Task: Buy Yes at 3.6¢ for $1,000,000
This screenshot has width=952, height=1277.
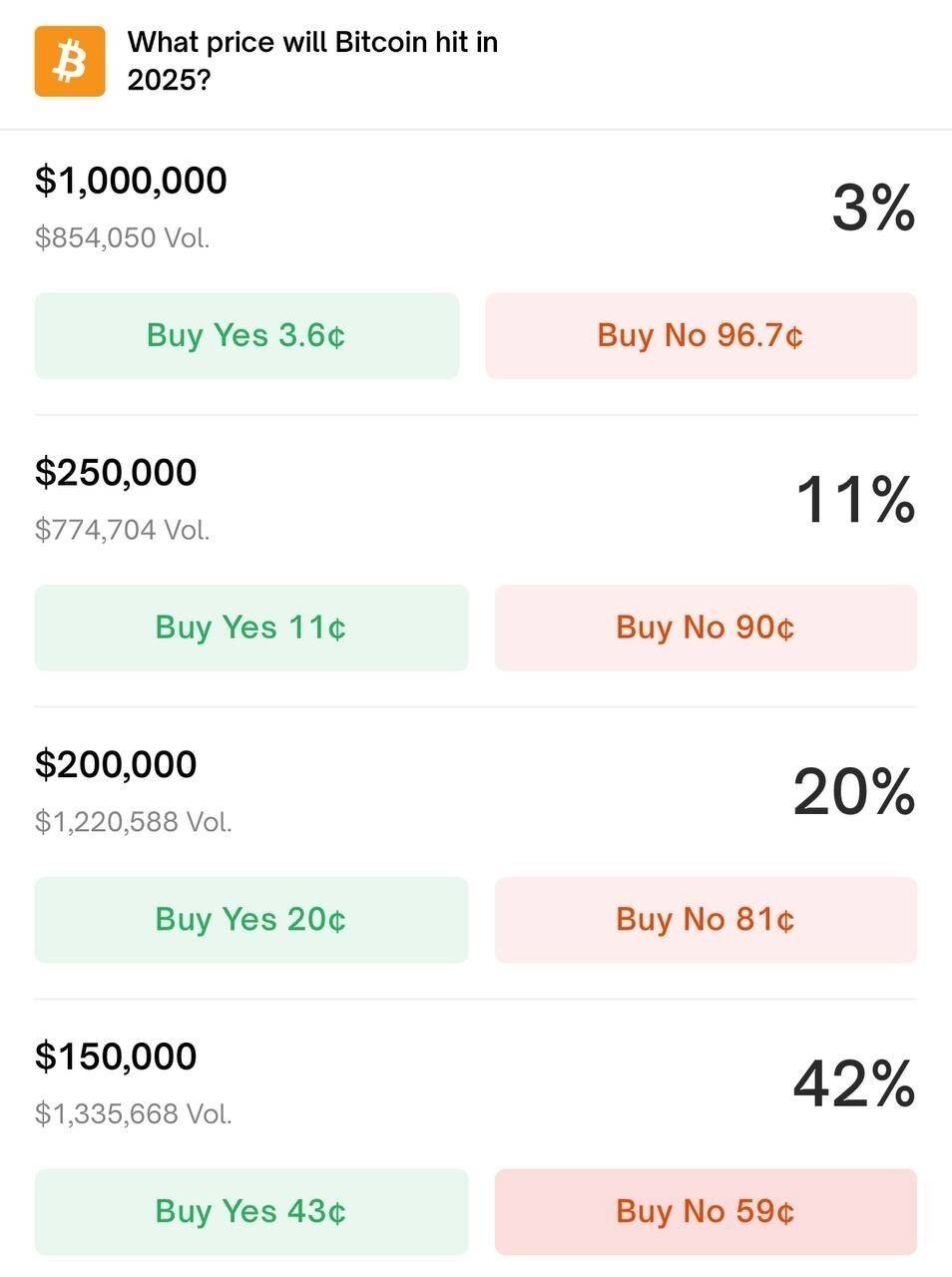Action: click(x=247, y=335)
